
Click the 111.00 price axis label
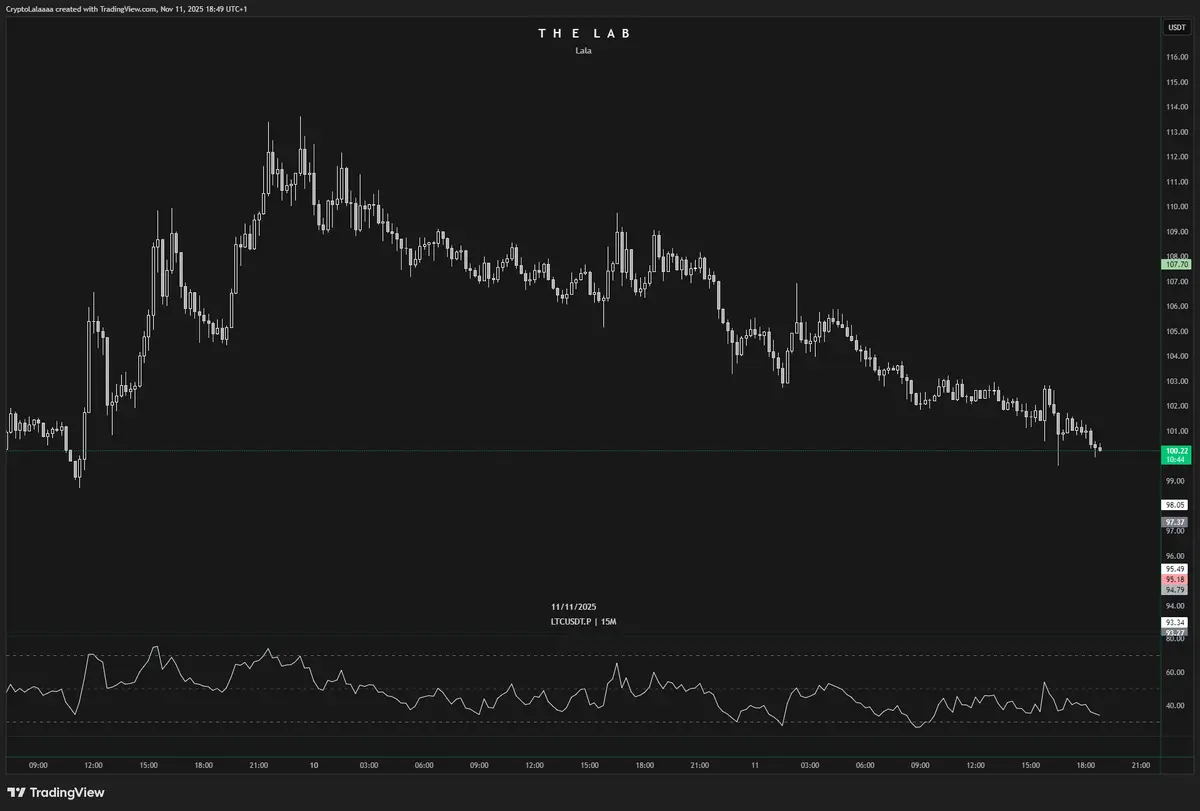(1176, 182)
